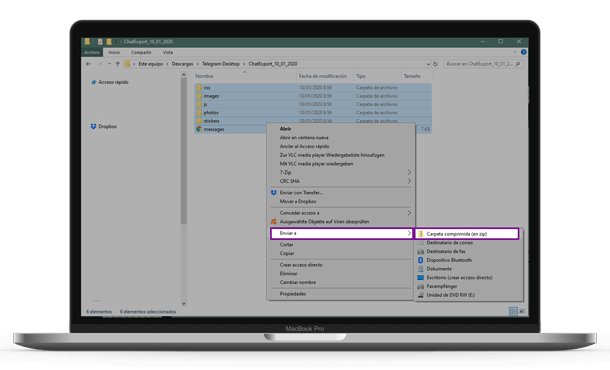Select the js folder row
610x370 pixels.
coord(313,104)
